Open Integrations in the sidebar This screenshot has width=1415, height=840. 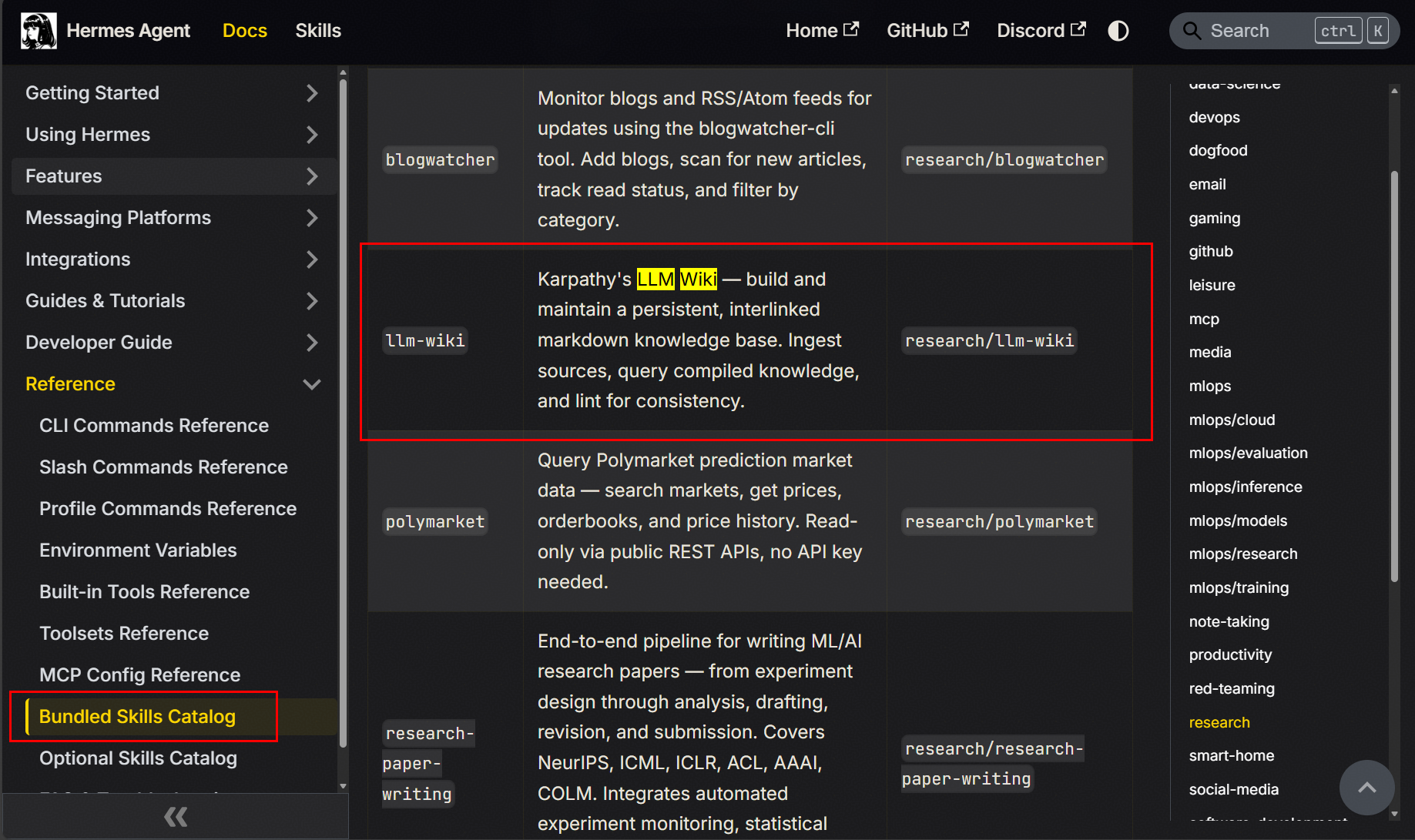(78, 259)
